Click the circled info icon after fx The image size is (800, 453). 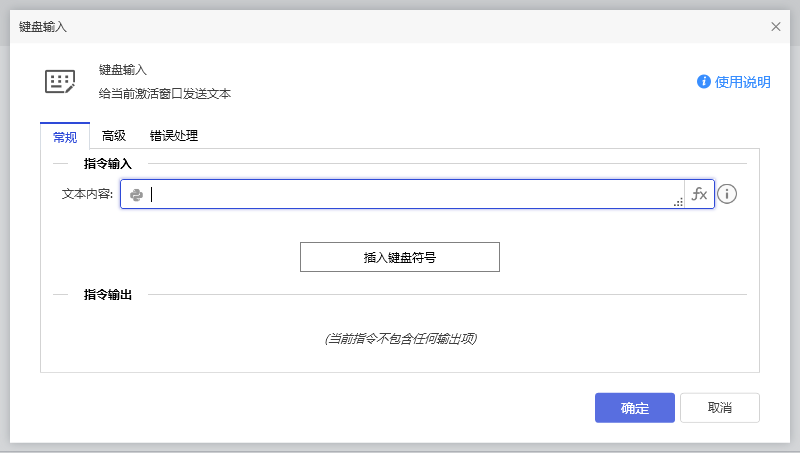click(x=727, y=194)
